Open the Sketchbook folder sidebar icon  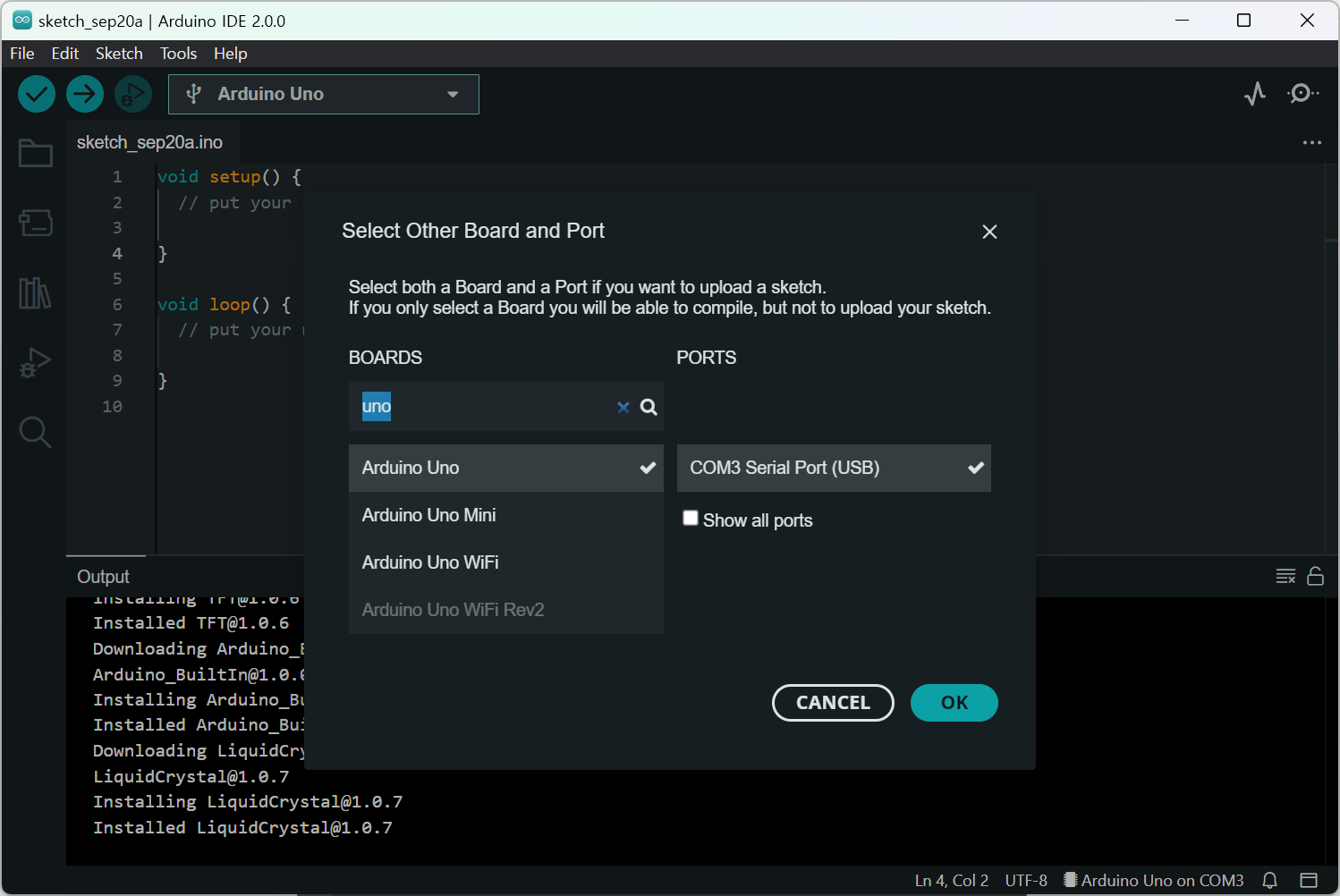pos(36,153)
